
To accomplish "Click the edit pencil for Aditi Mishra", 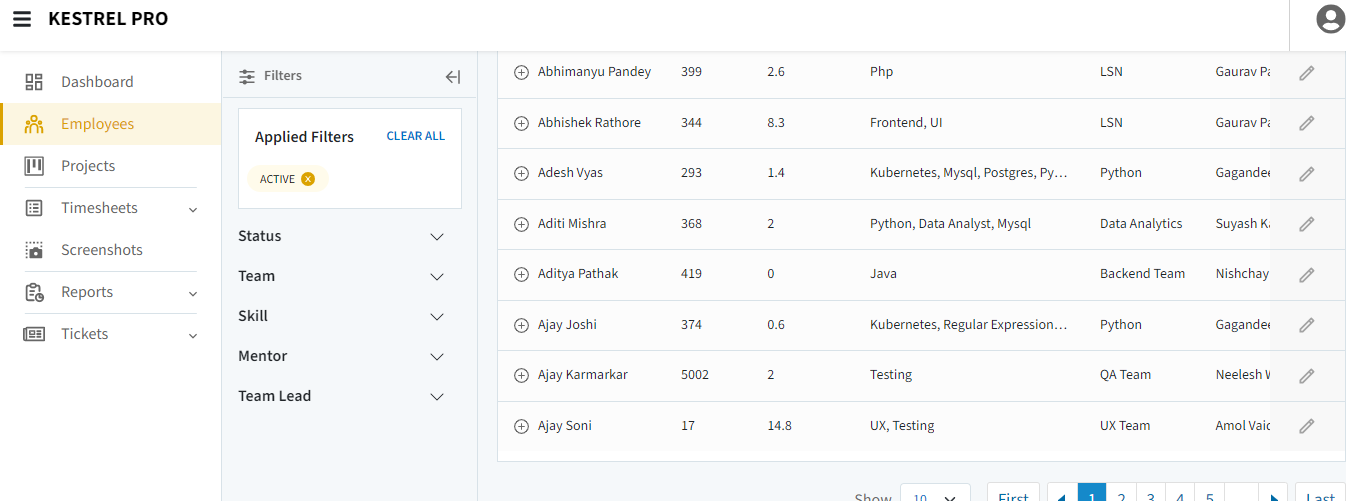I will tap(1306, 224).
